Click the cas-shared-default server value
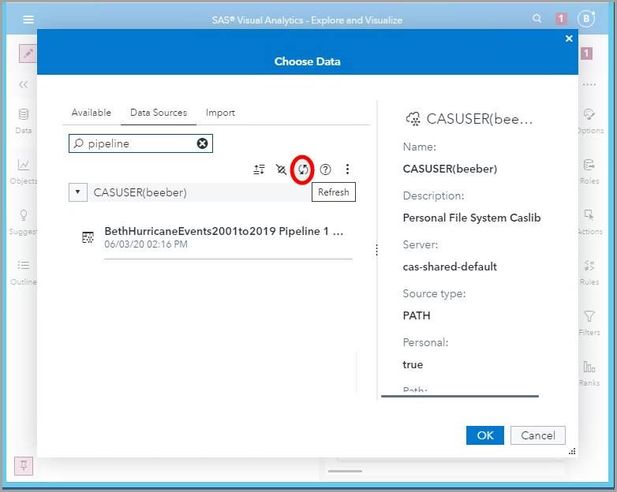The width and height of the screenshot is (617, 492). tap(449, 267)
